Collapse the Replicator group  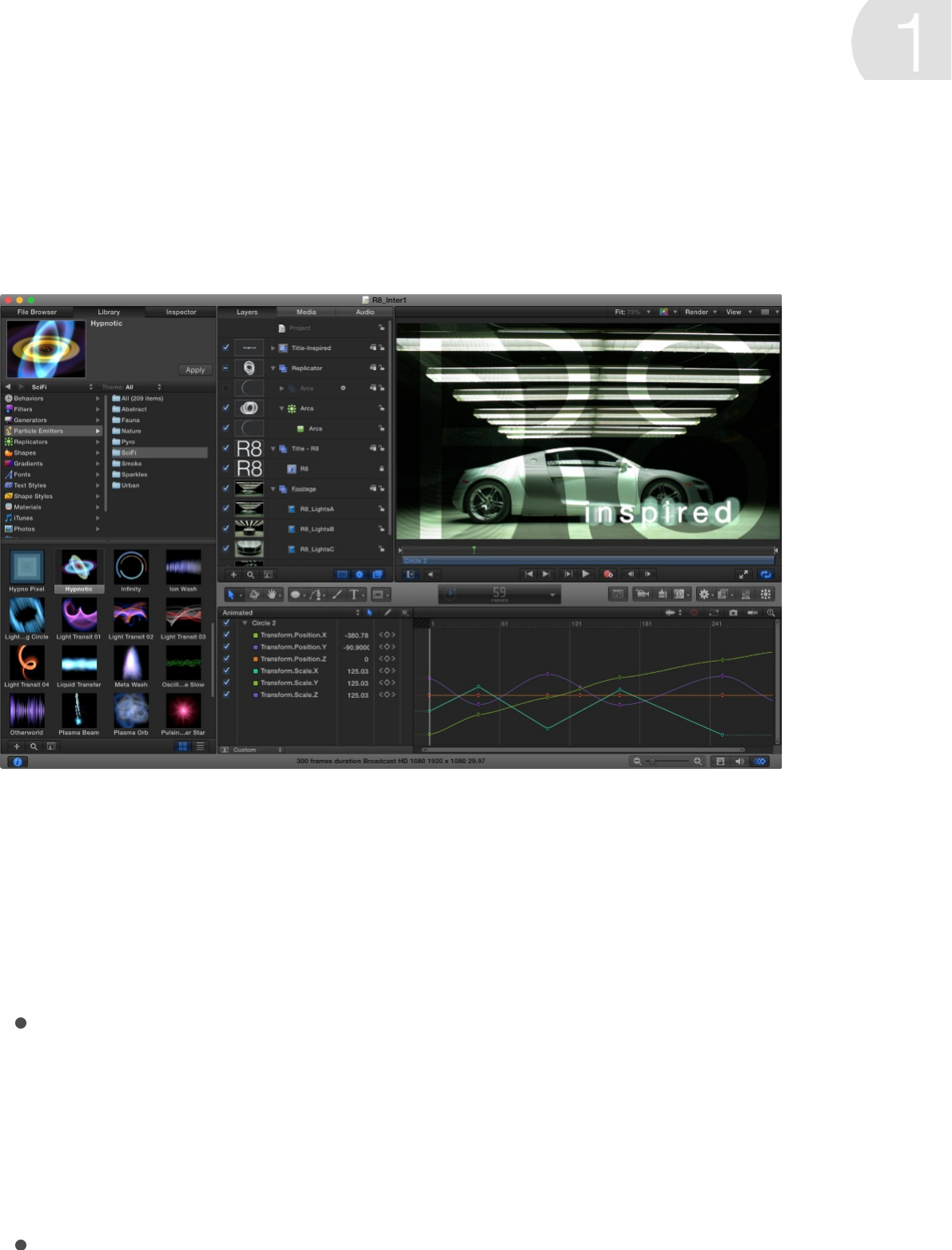(x=273, y=368)
